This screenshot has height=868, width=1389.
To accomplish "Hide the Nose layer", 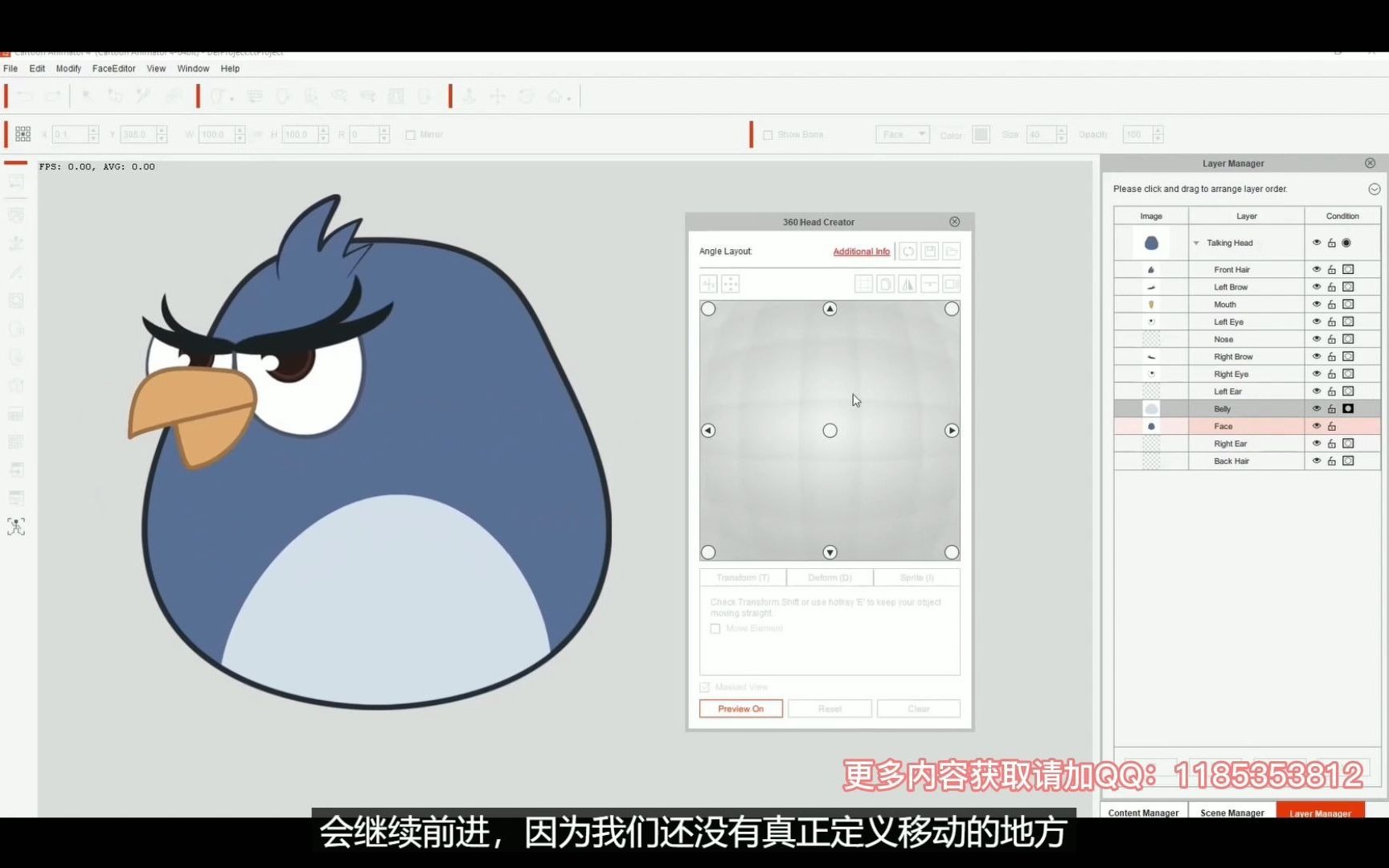I will pyautogui.click(x=1317, y=339).
